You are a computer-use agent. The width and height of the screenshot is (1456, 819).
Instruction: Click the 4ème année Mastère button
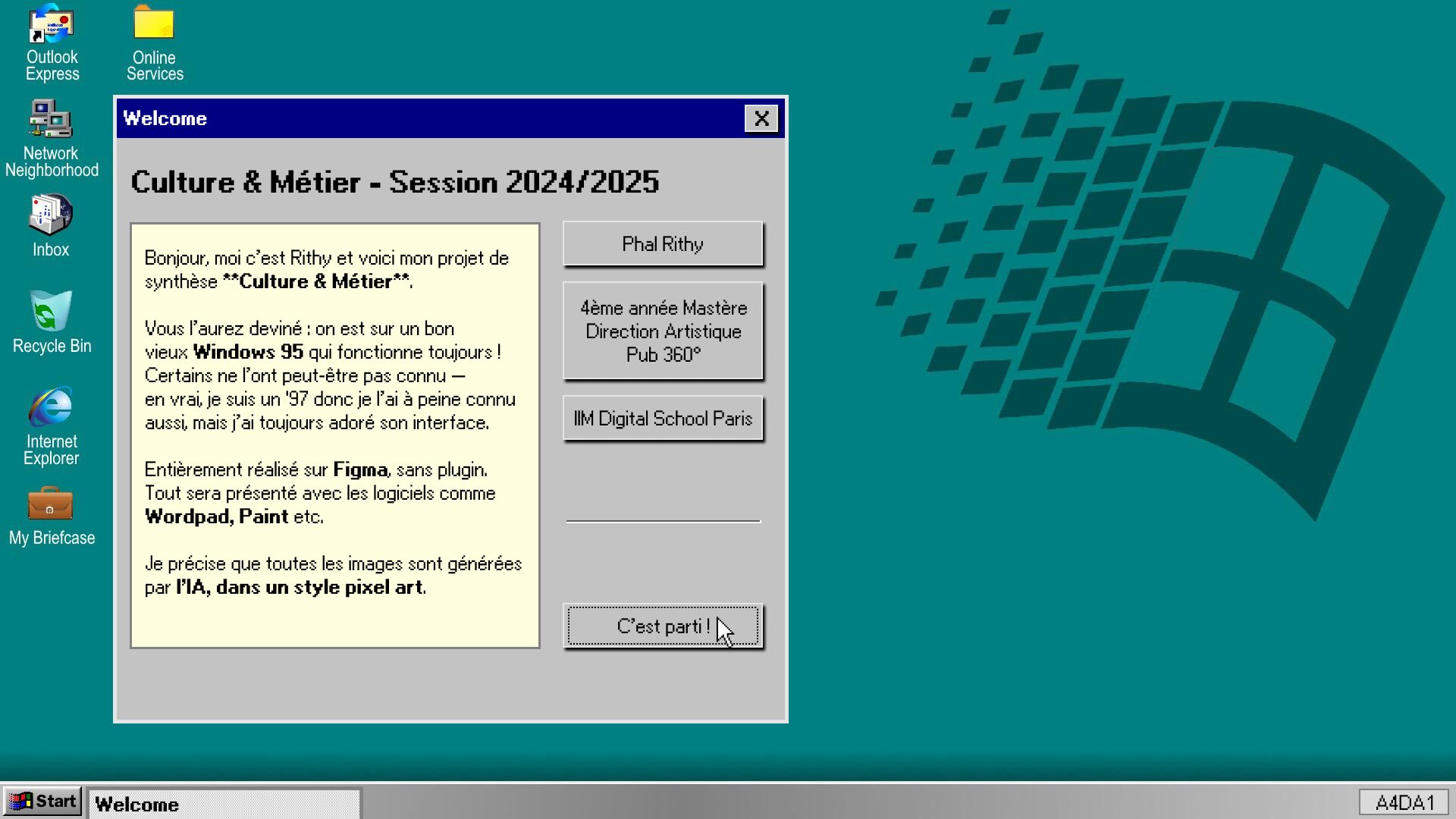[663, 331]
